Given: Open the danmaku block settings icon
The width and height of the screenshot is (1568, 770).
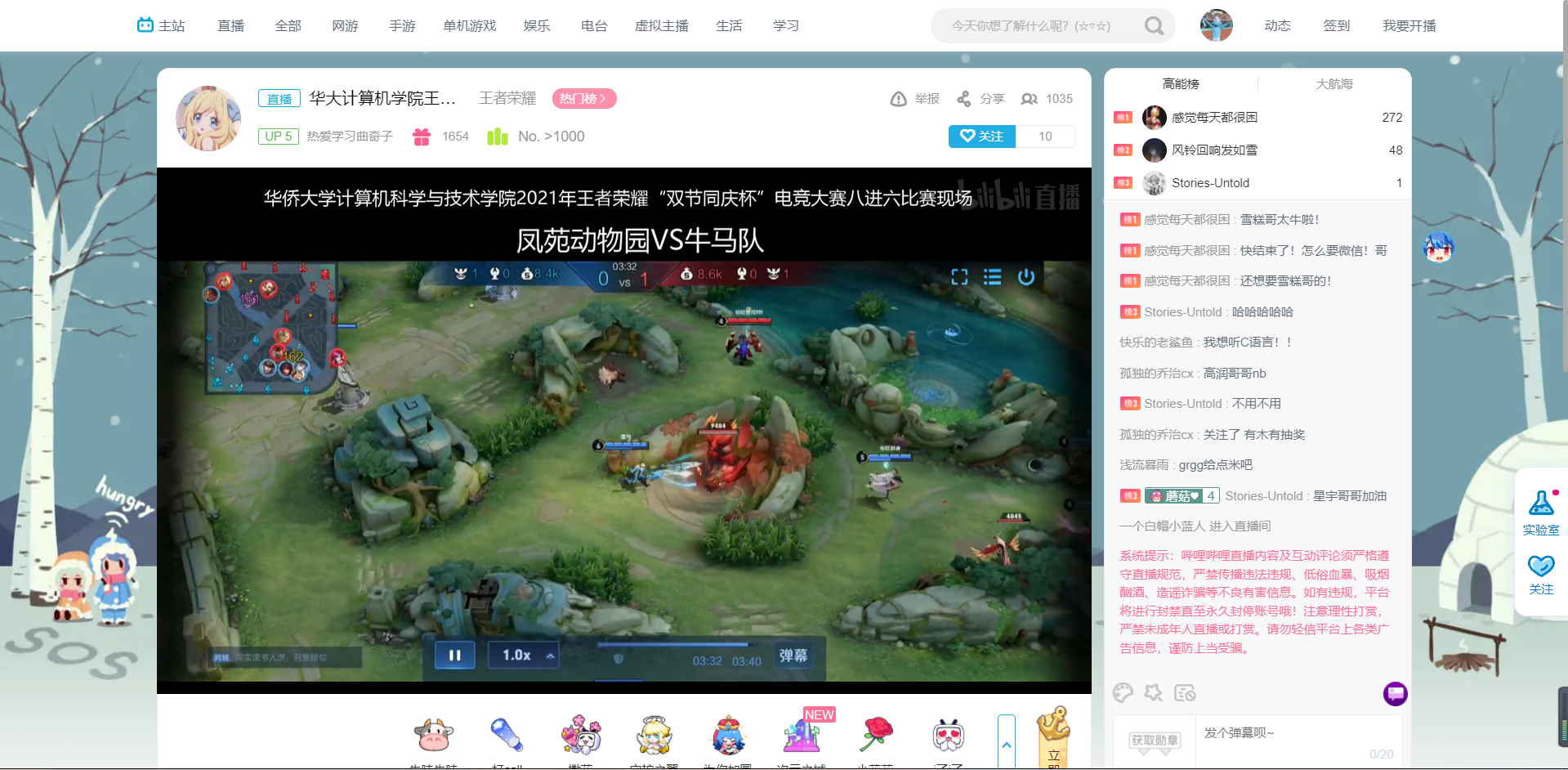Looking at the screenshot, I should (x=1185, y=693).
